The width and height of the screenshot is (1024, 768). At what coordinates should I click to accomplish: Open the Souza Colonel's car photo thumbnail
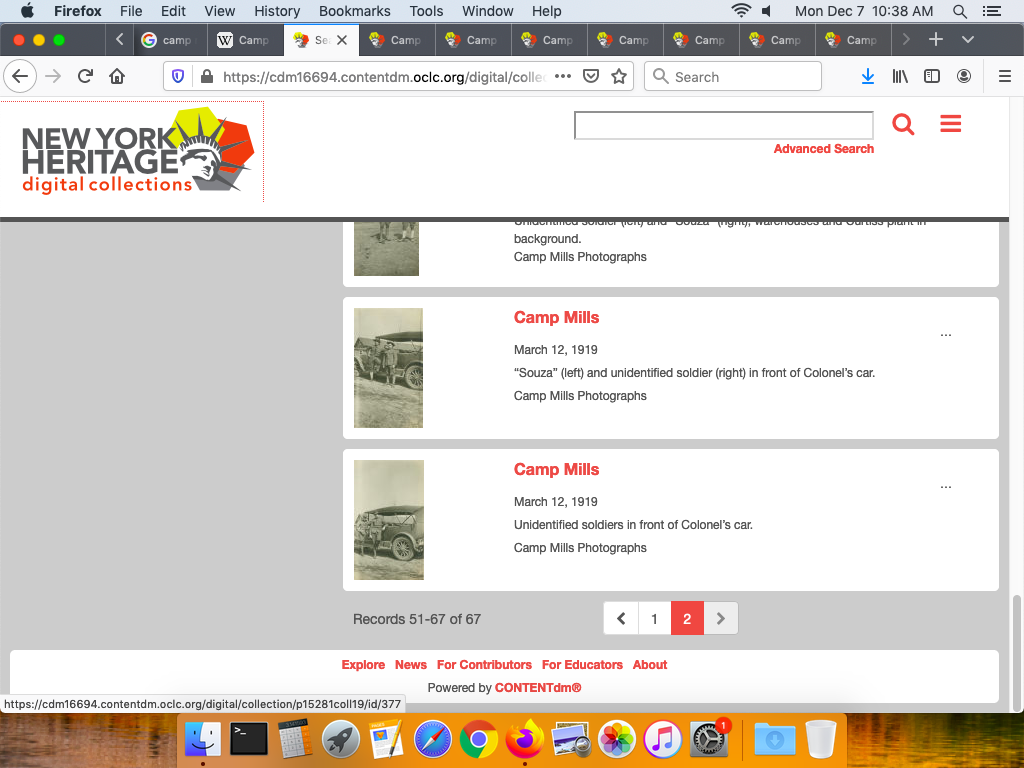[388, 368]
